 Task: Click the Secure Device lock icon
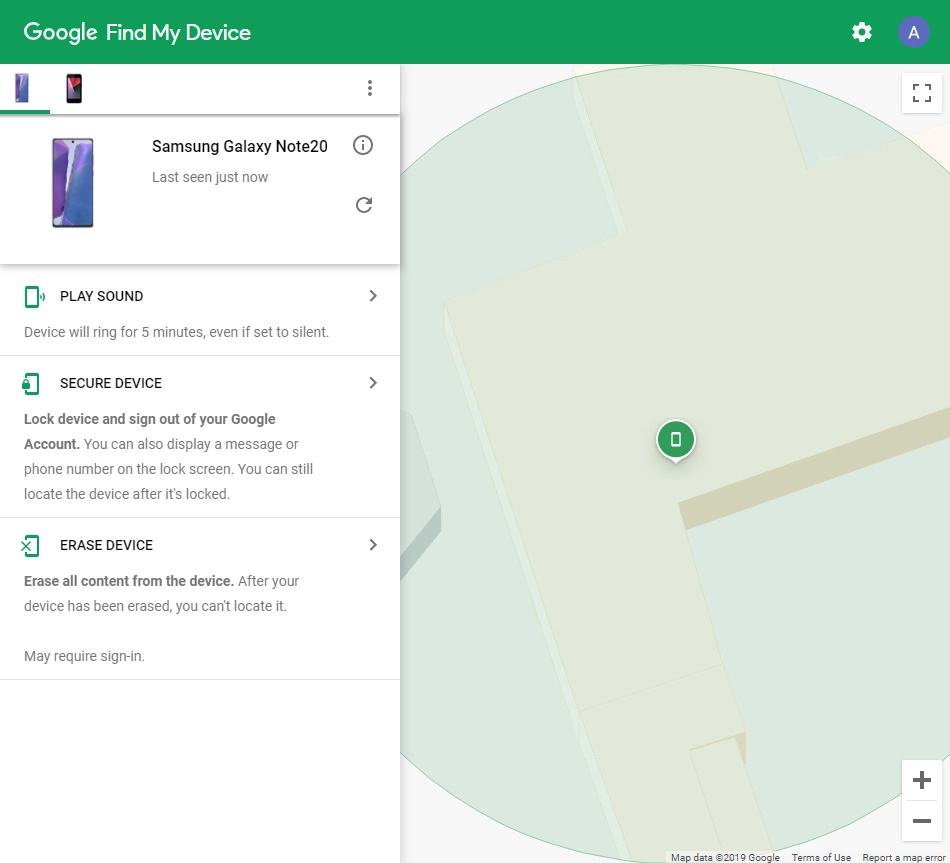[x=30, y=384]
